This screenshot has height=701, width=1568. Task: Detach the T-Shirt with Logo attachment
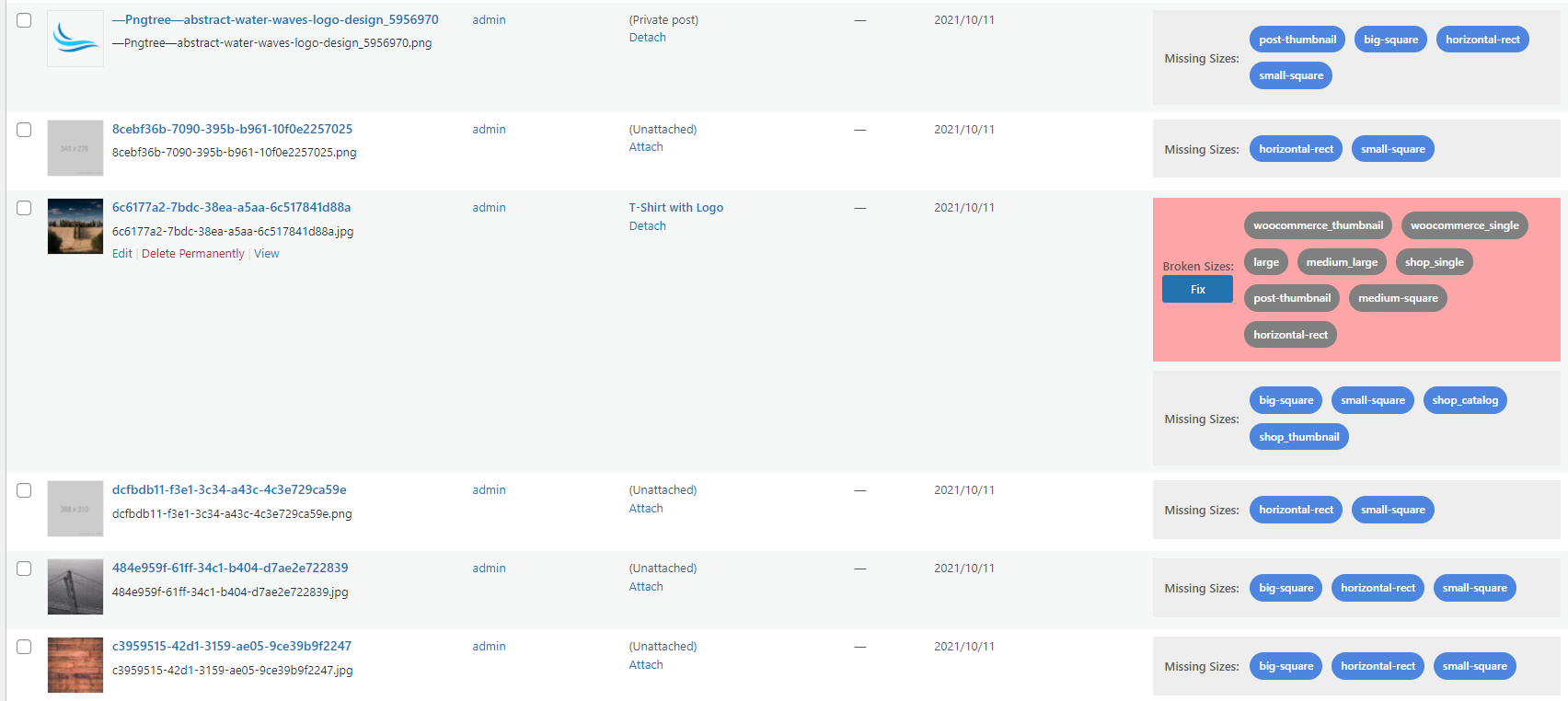[647, 225]
